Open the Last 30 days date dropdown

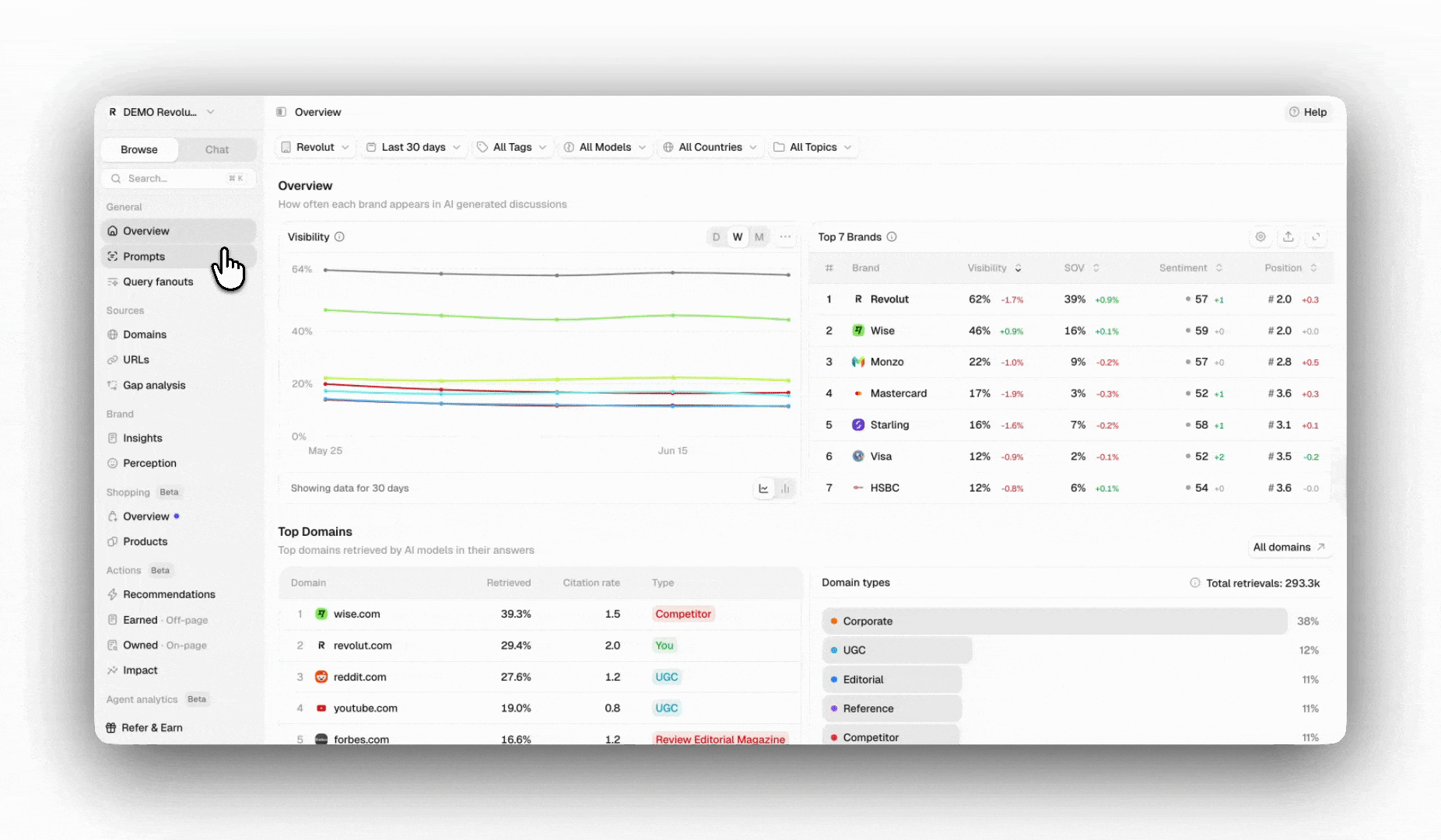tap(413, 147)
